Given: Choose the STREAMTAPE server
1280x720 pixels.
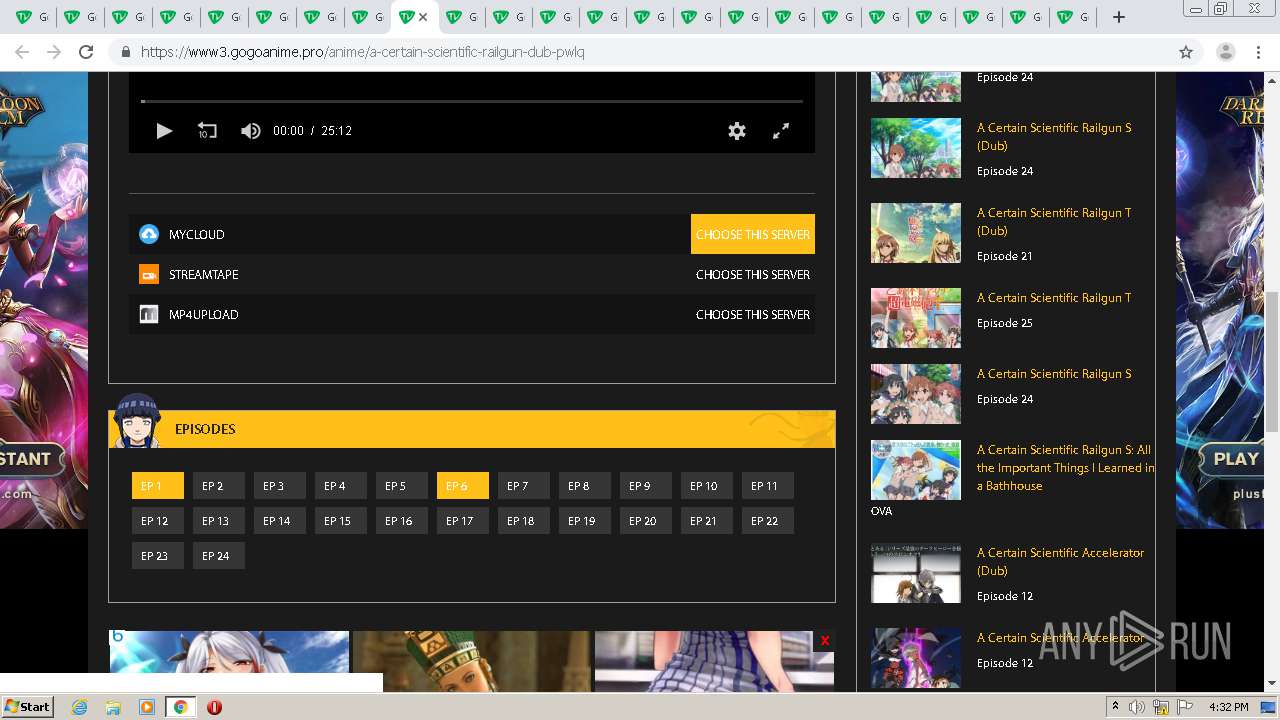Looking at the screenshot, I should click(753, 274).
